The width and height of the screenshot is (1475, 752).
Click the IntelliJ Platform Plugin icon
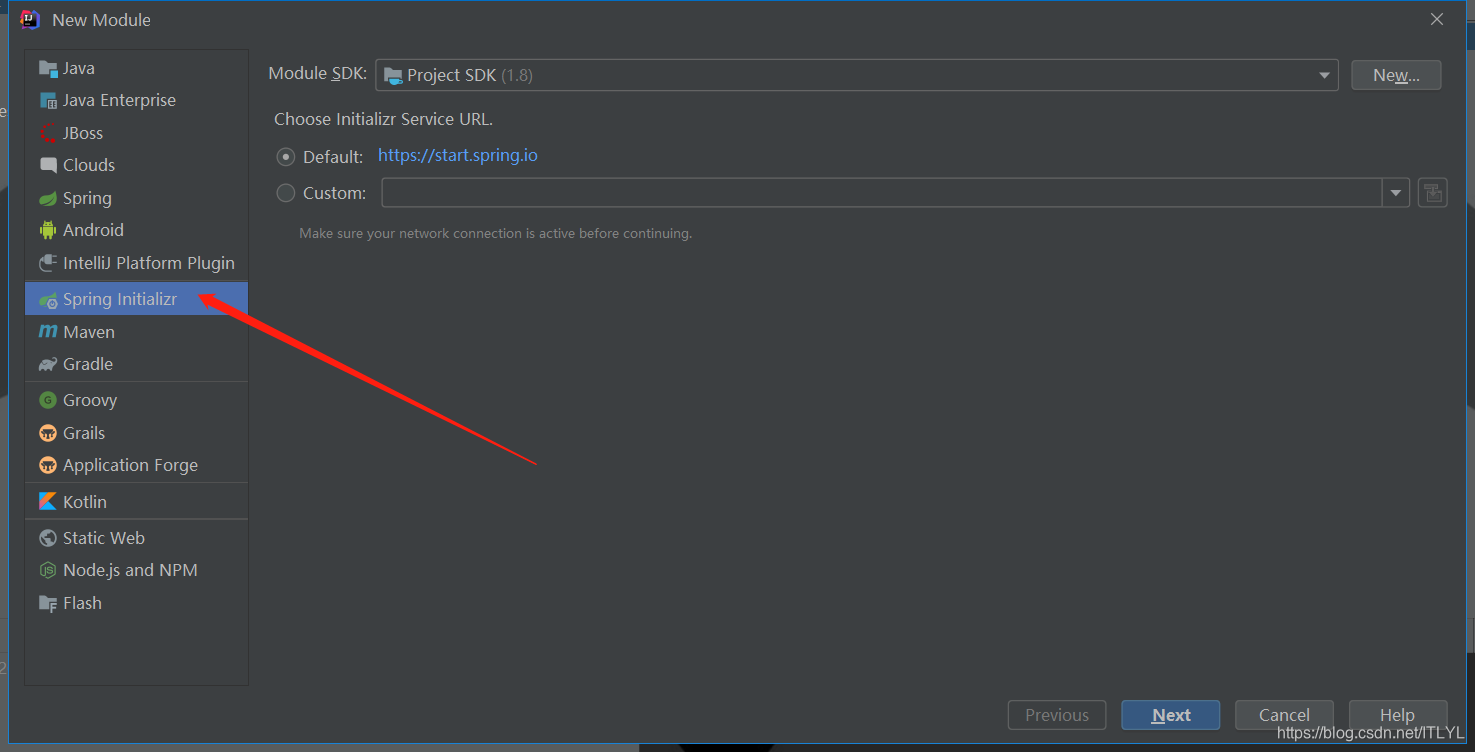click(48, 263)
